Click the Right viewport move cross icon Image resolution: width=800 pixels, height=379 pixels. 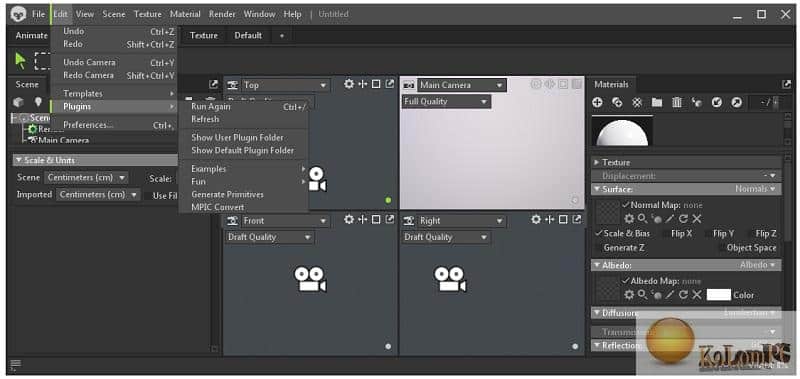549,219
